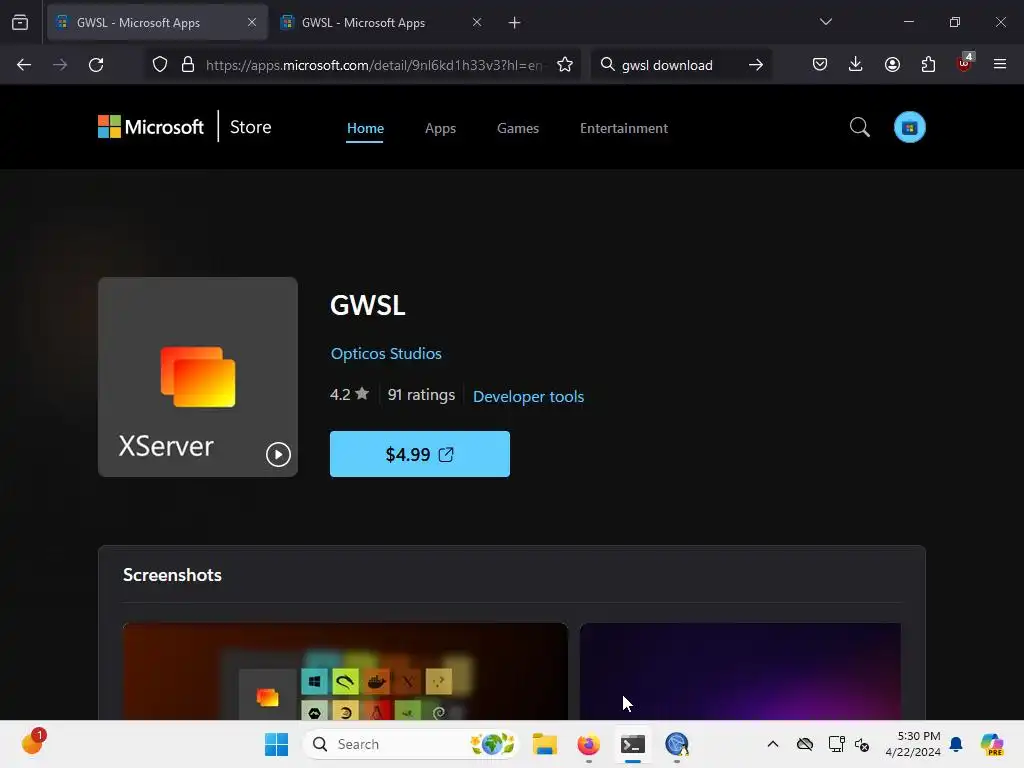This screenshot has height=768, width=1024.
Task: Open File Explorer from the taskbar
Action: (545, 744)
